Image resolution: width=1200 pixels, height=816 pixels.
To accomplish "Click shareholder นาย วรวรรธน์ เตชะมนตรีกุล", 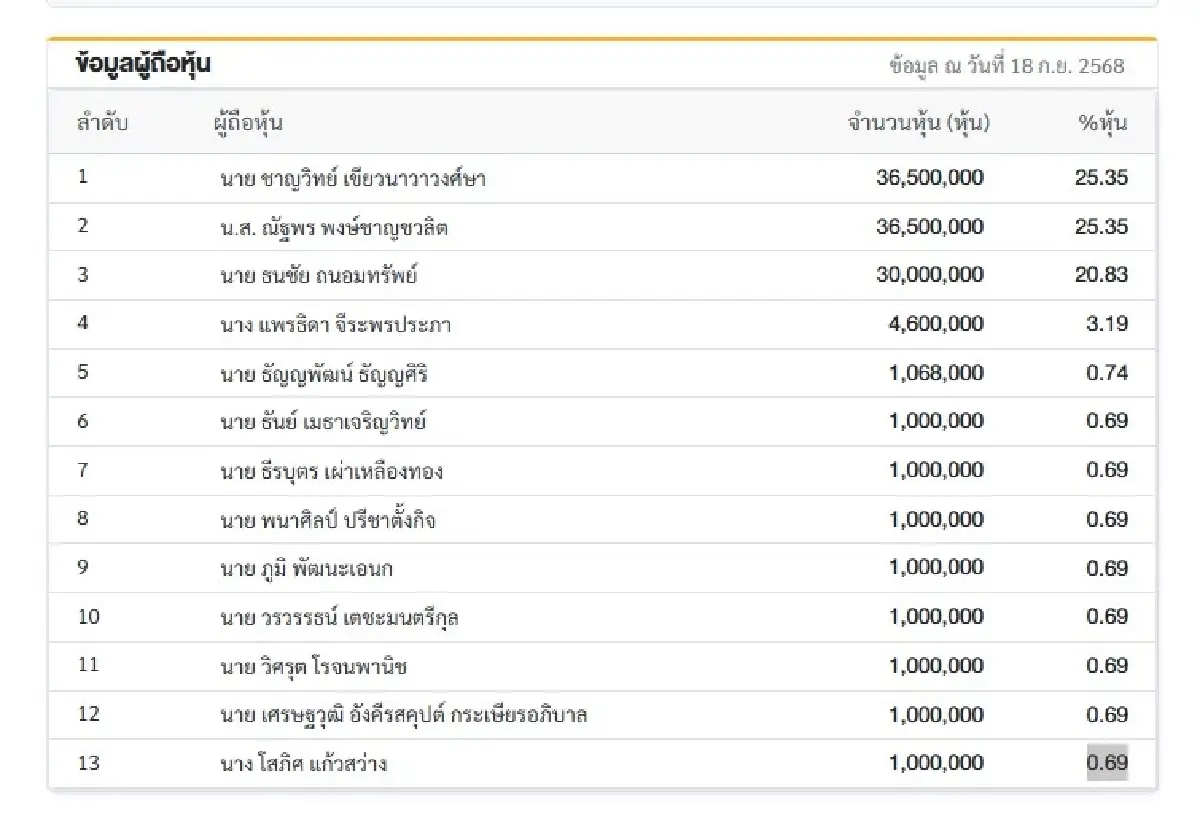I will click(339, 617).
